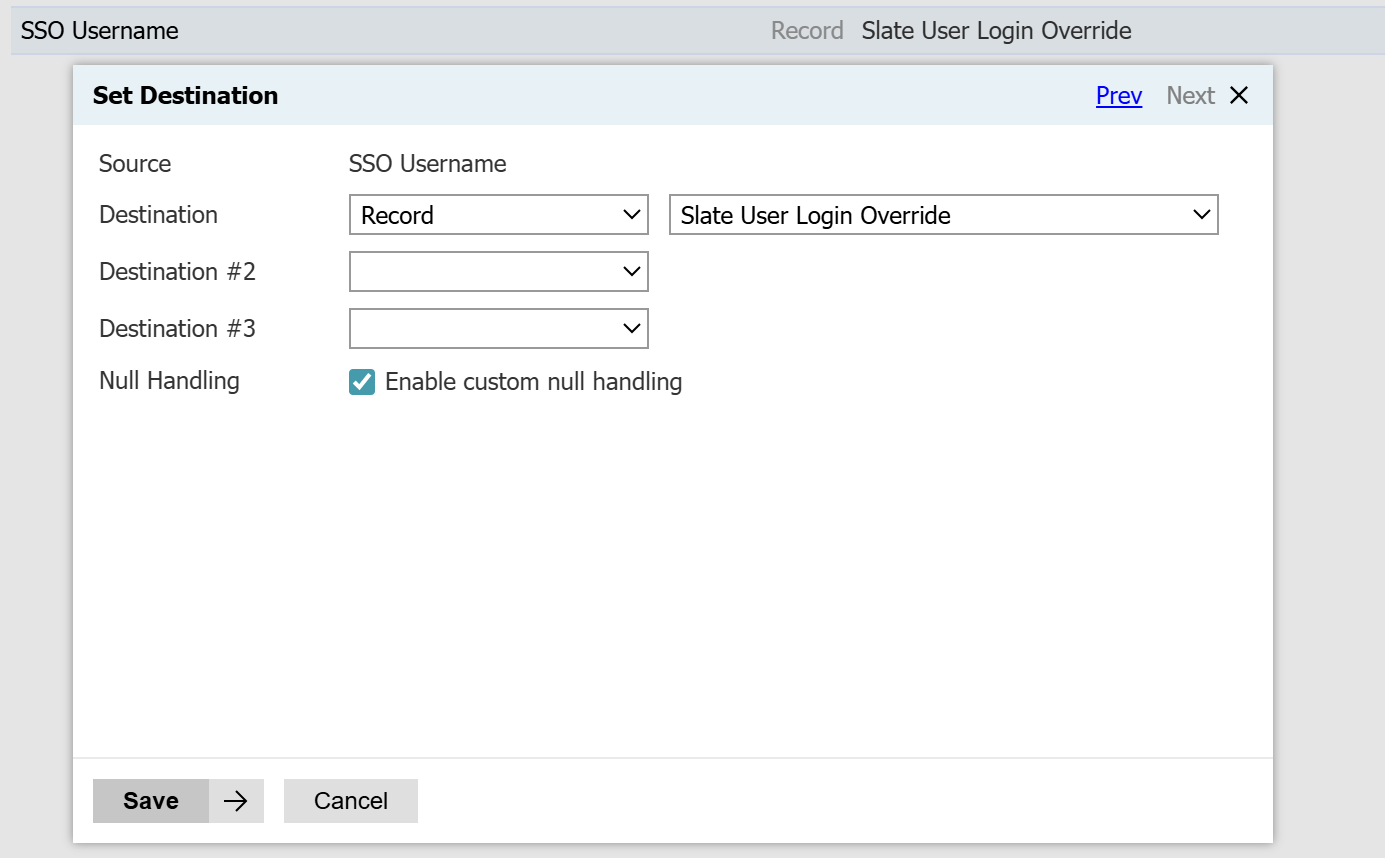
Task: Save the destination settings
Action: pyautogui.click(x=151, y=801)
